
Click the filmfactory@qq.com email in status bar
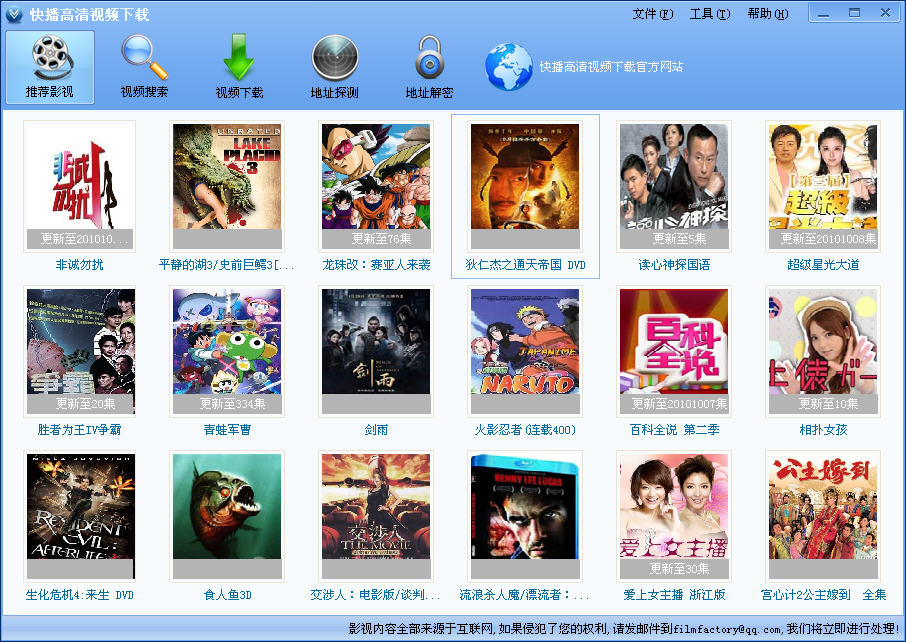pyautogui.click(x=727, y=629)
